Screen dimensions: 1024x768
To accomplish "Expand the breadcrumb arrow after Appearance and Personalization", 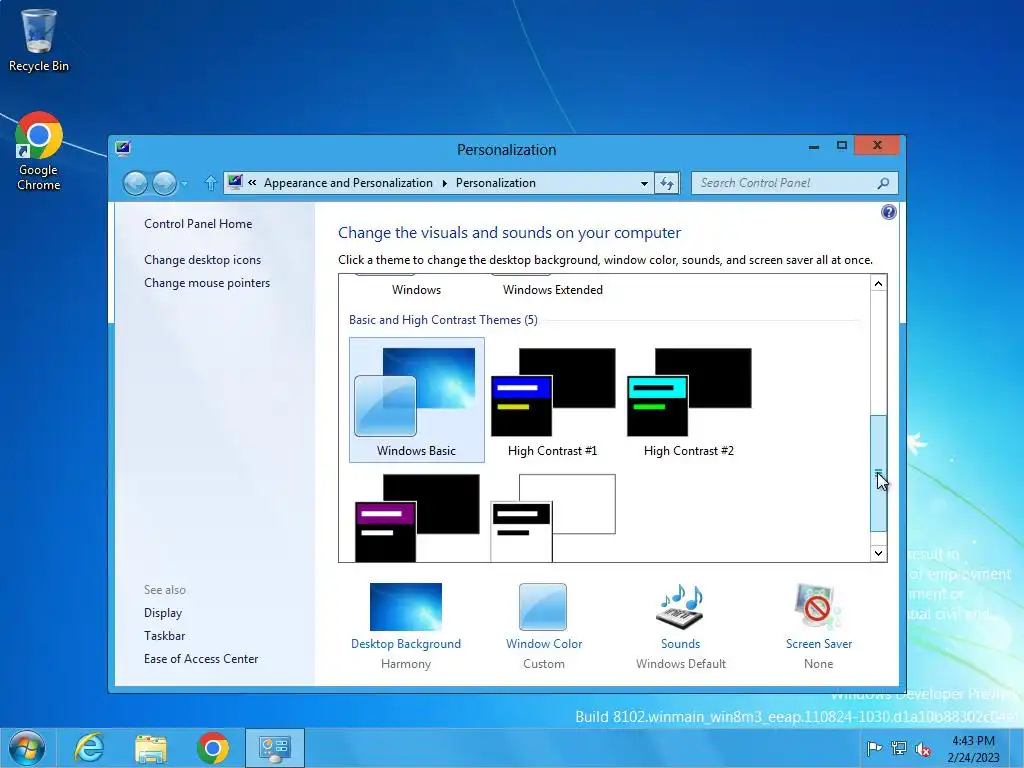I will click(x=444, y=184).
